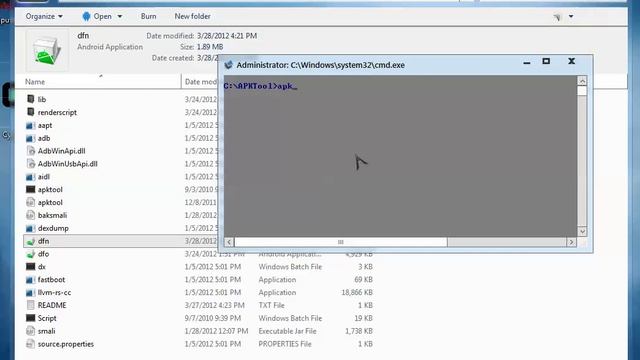Select the 'fastboot' file name
Screen dimensions: 640x360
click(x=51, y=280)
